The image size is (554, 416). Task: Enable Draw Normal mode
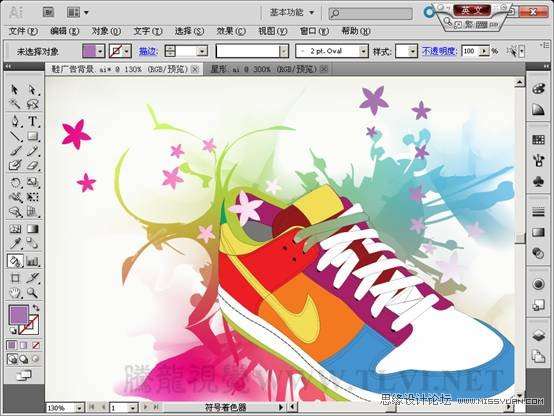(x=12, y=359)
